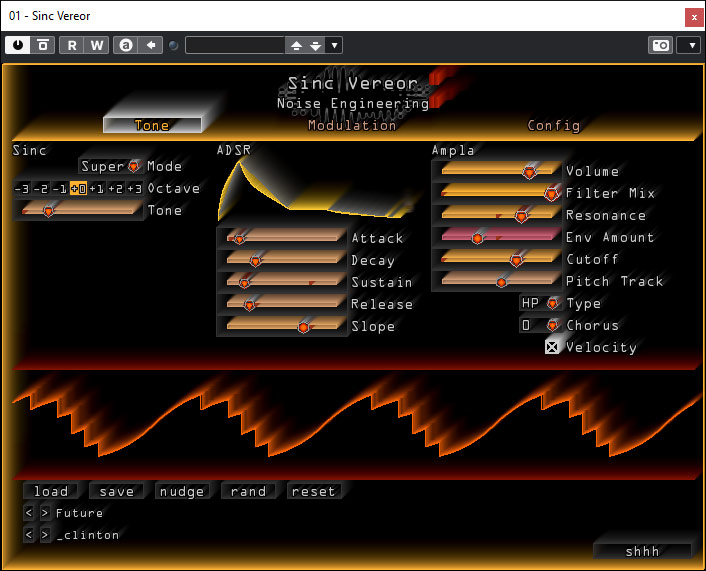706x571 pixels.
Task: Toggle the Velocity checkbox
Action: [551, 347]
